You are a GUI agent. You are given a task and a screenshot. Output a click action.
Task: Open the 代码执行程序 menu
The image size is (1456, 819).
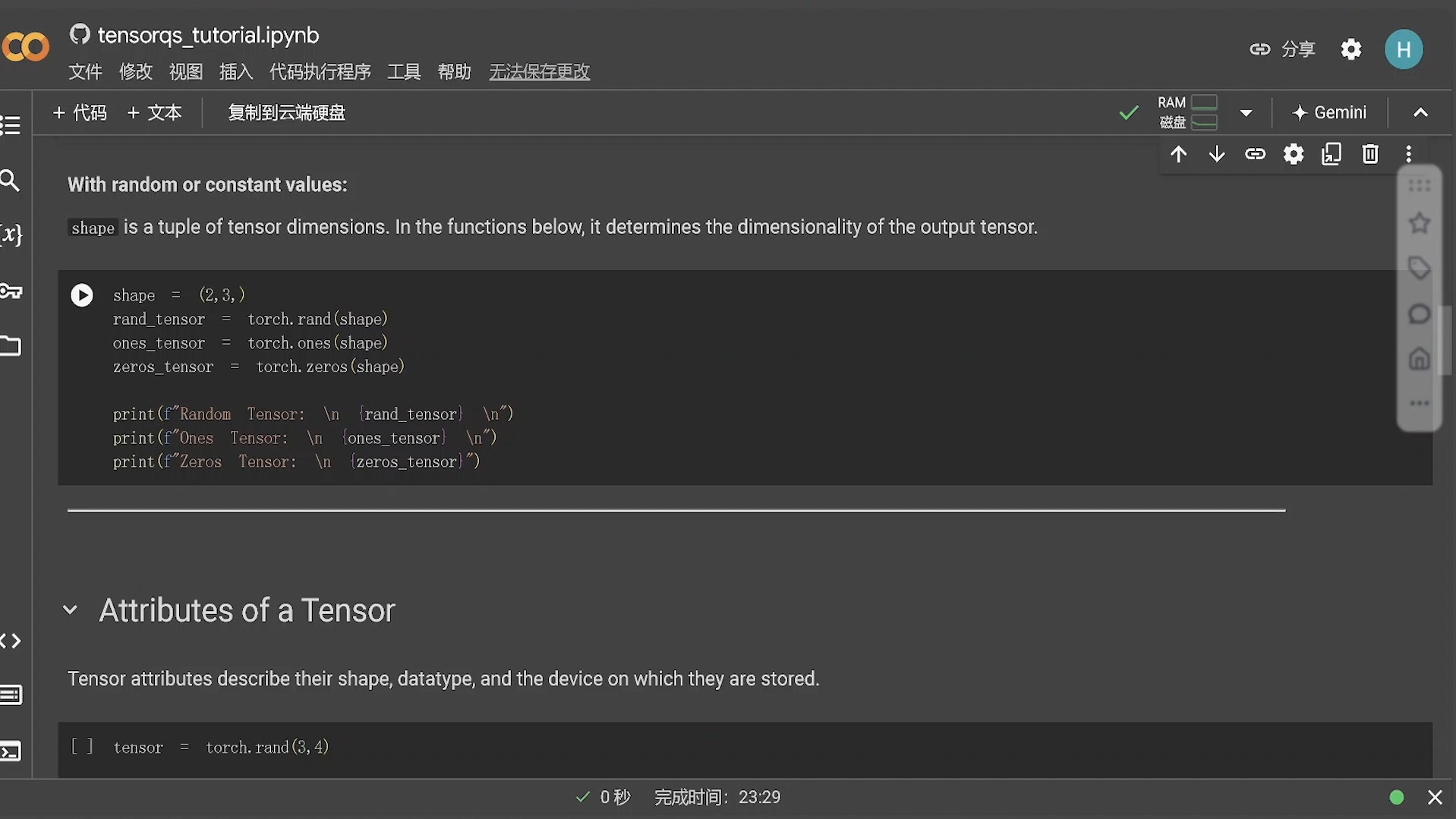320,71
